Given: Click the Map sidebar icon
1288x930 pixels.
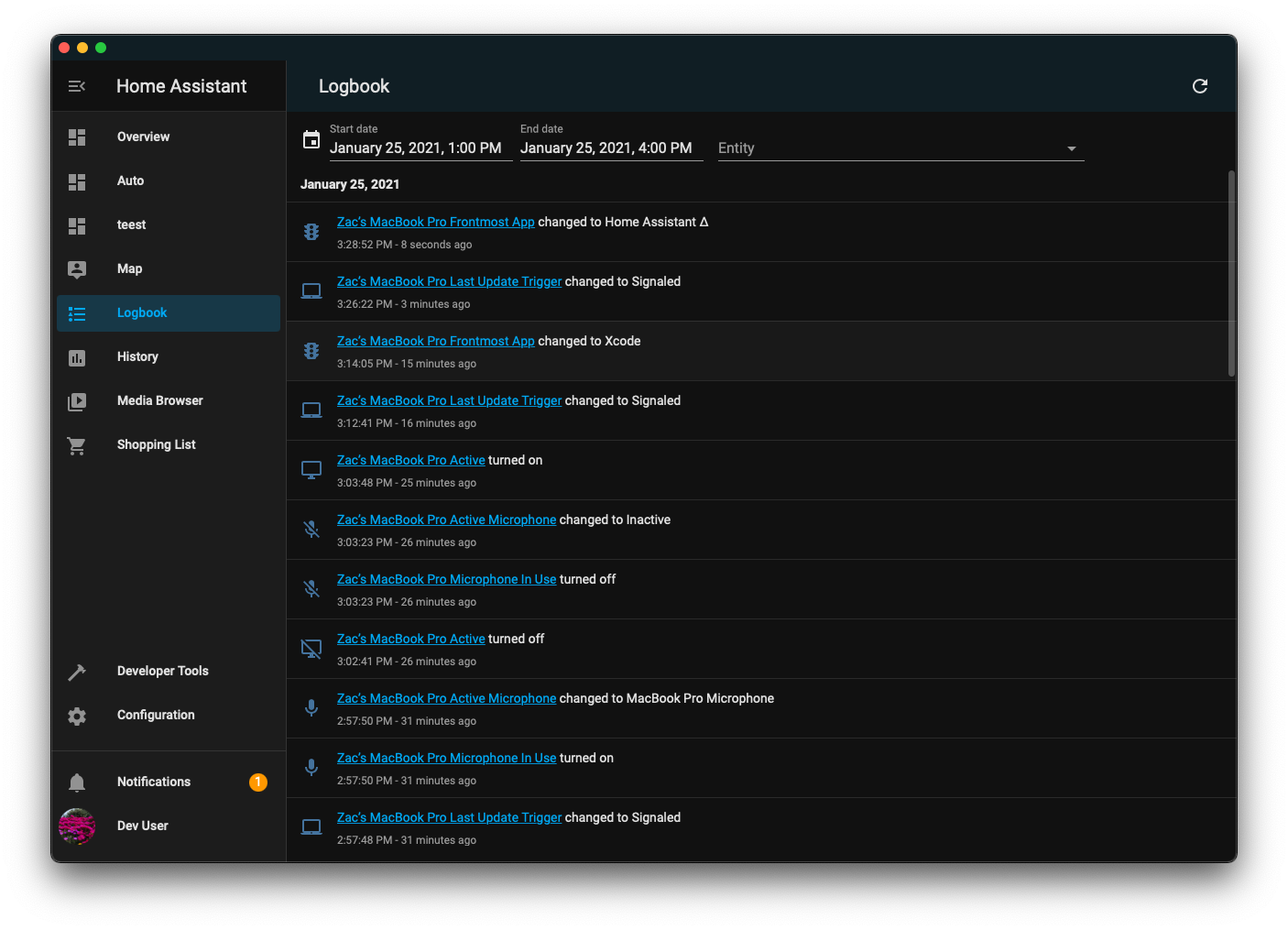Looking at the screenshot, I should [x=77, y=269].
